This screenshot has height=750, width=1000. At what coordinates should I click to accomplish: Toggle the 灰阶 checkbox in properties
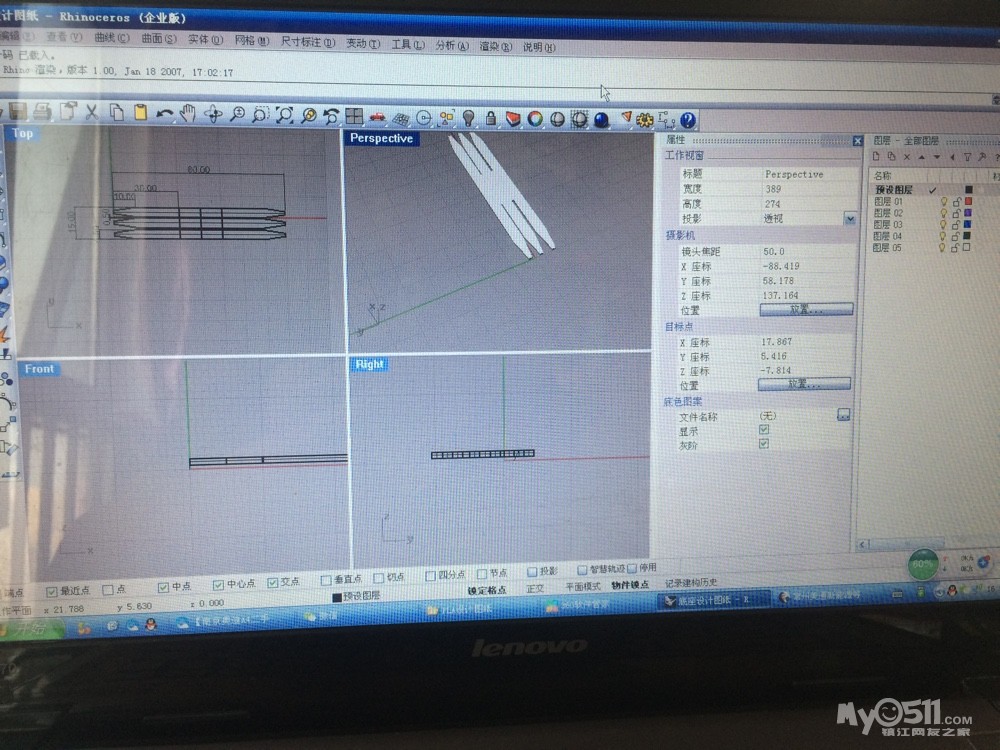(x=764, y=443)
